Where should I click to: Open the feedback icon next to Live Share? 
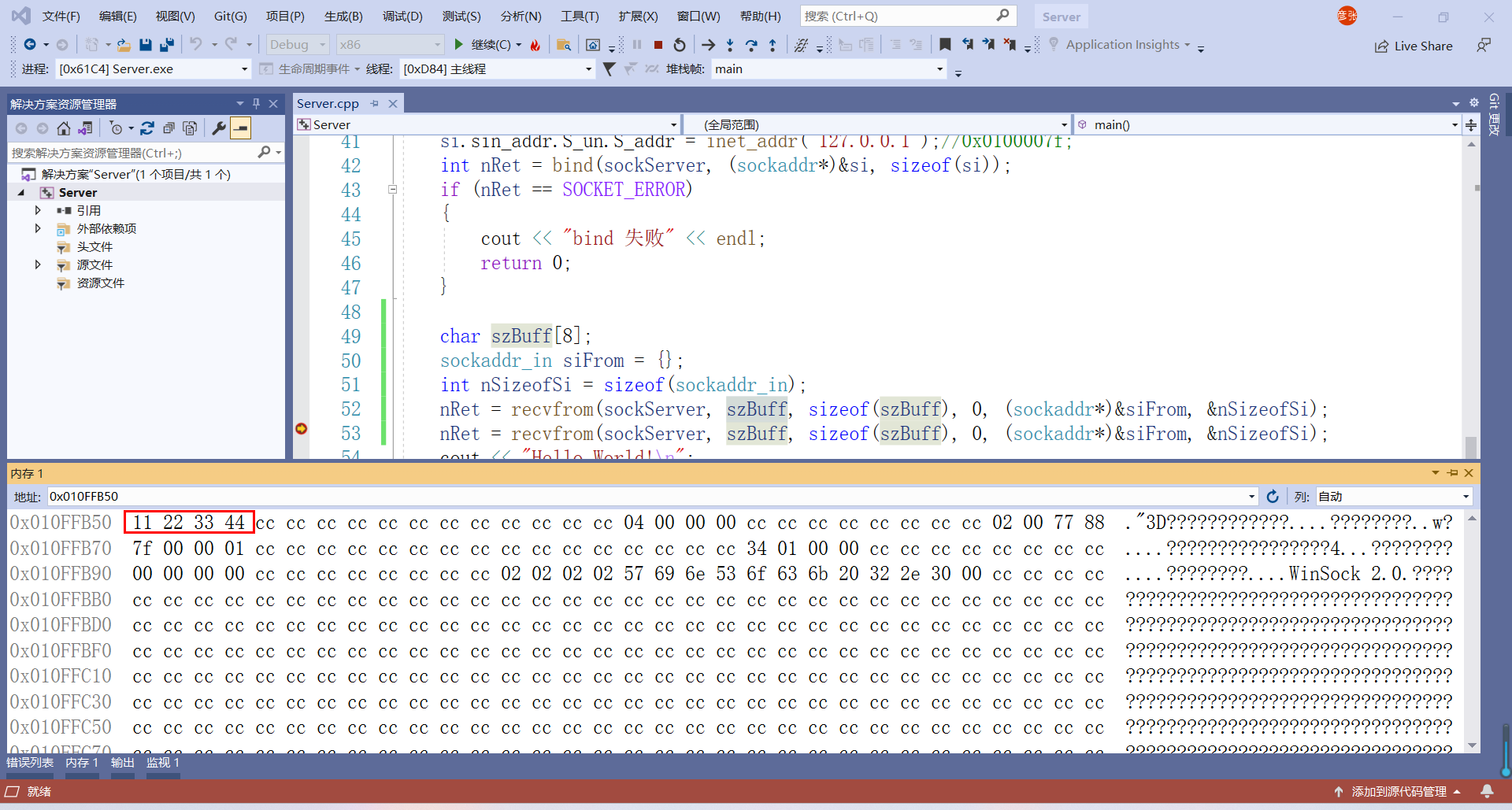tap(1484, 45)
